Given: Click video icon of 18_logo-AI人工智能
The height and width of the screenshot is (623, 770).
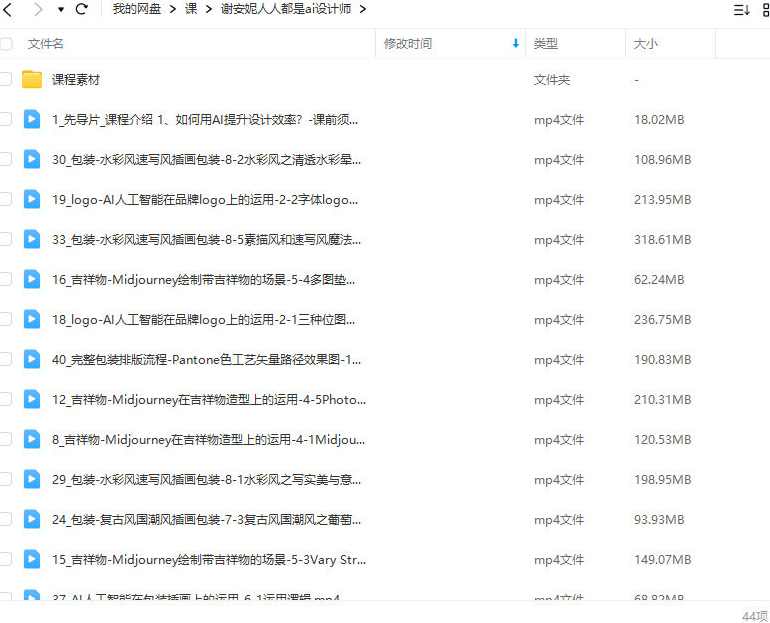Looking at the screenshot, I should 32,319.
